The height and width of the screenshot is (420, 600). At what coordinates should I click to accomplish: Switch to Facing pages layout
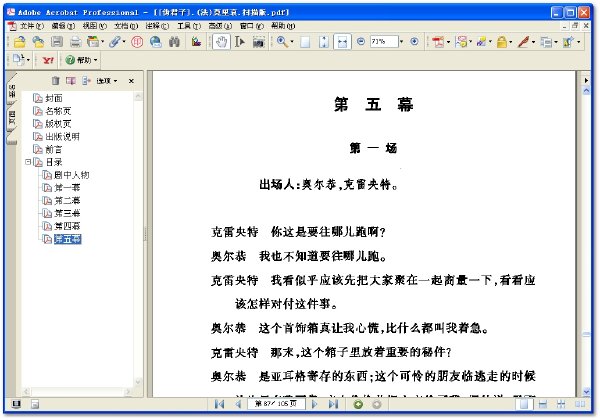(x=580, y=404)
